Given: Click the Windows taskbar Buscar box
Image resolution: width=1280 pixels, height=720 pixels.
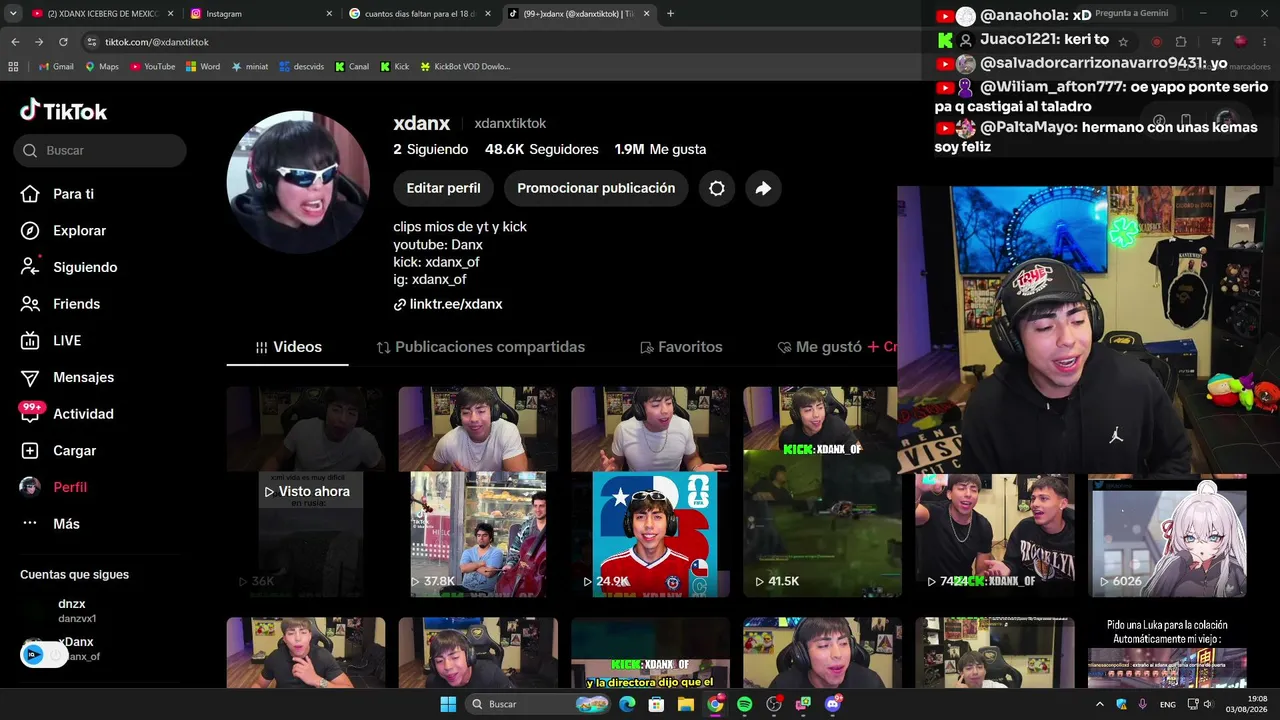Looking at the screenshot, I should click(538, 704).
